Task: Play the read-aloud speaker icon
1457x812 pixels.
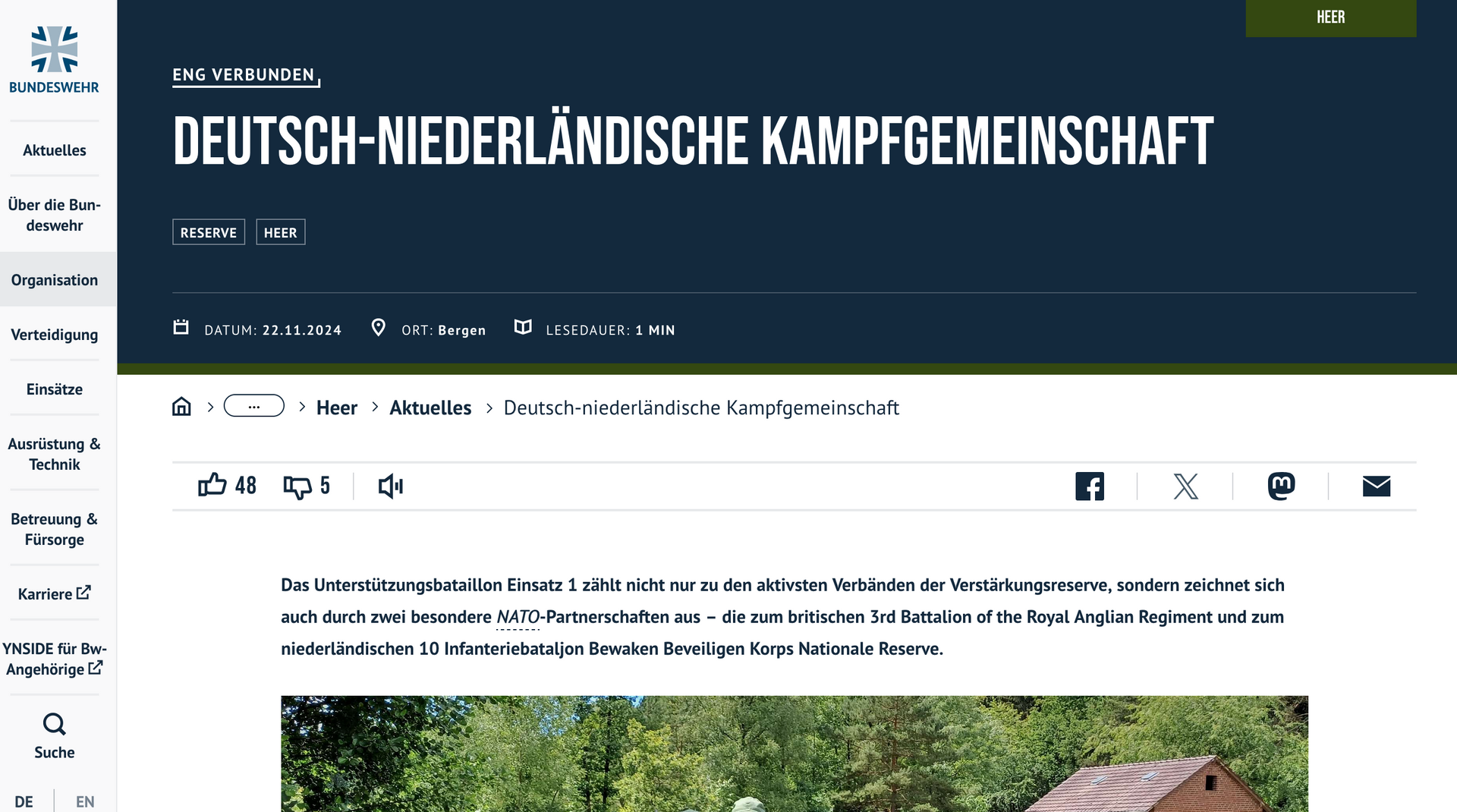Action: (391, 486)
